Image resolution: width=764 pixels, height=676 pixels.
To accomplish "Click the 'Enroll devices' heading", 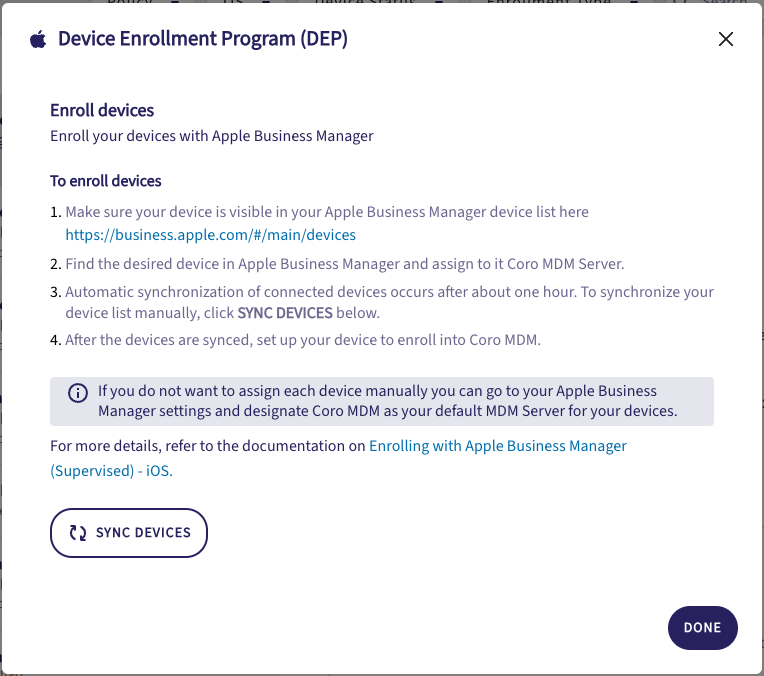I will [102, 111].
